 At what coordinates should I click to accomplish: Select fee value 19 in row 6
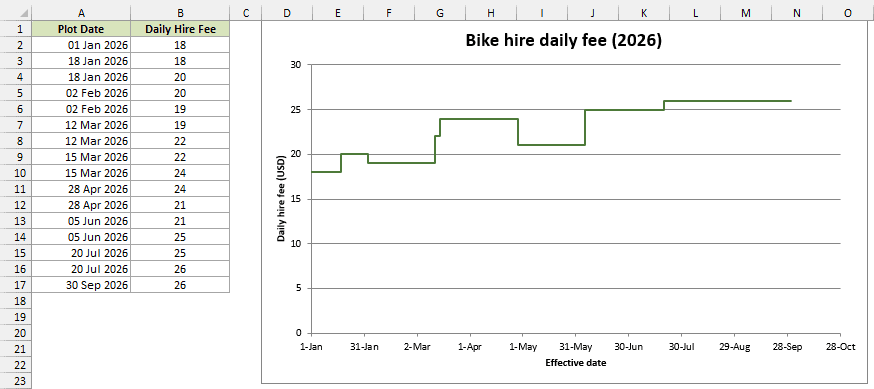click(x=180, y=109)
